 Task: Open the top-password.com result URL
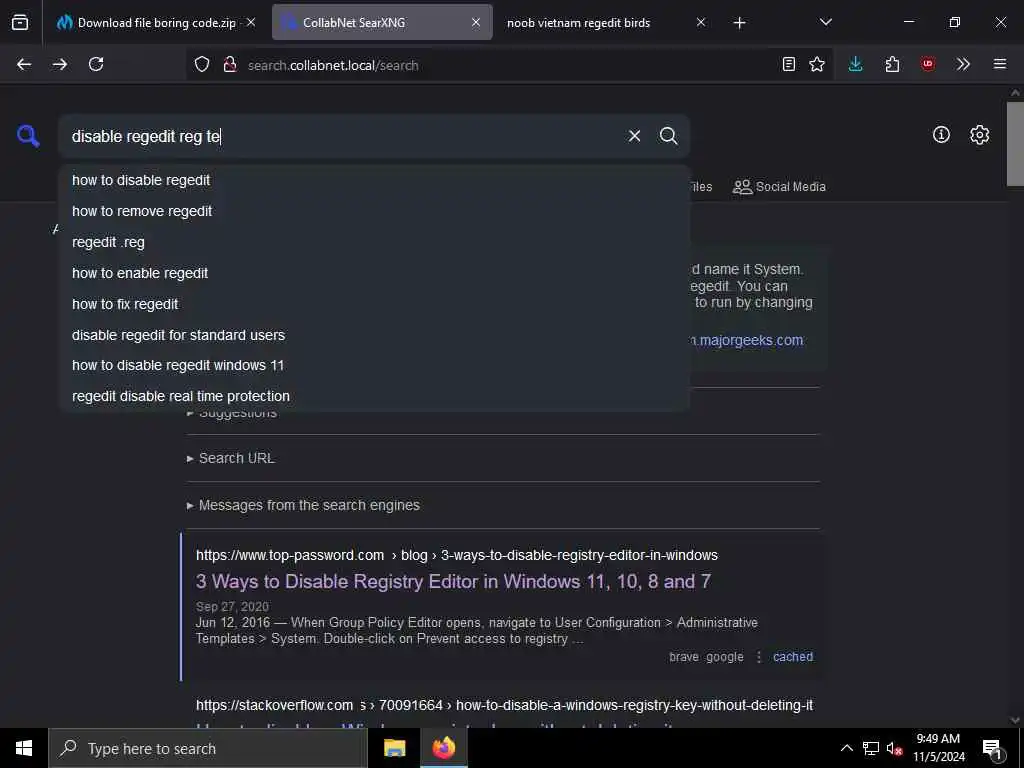[x=456, y=555]
